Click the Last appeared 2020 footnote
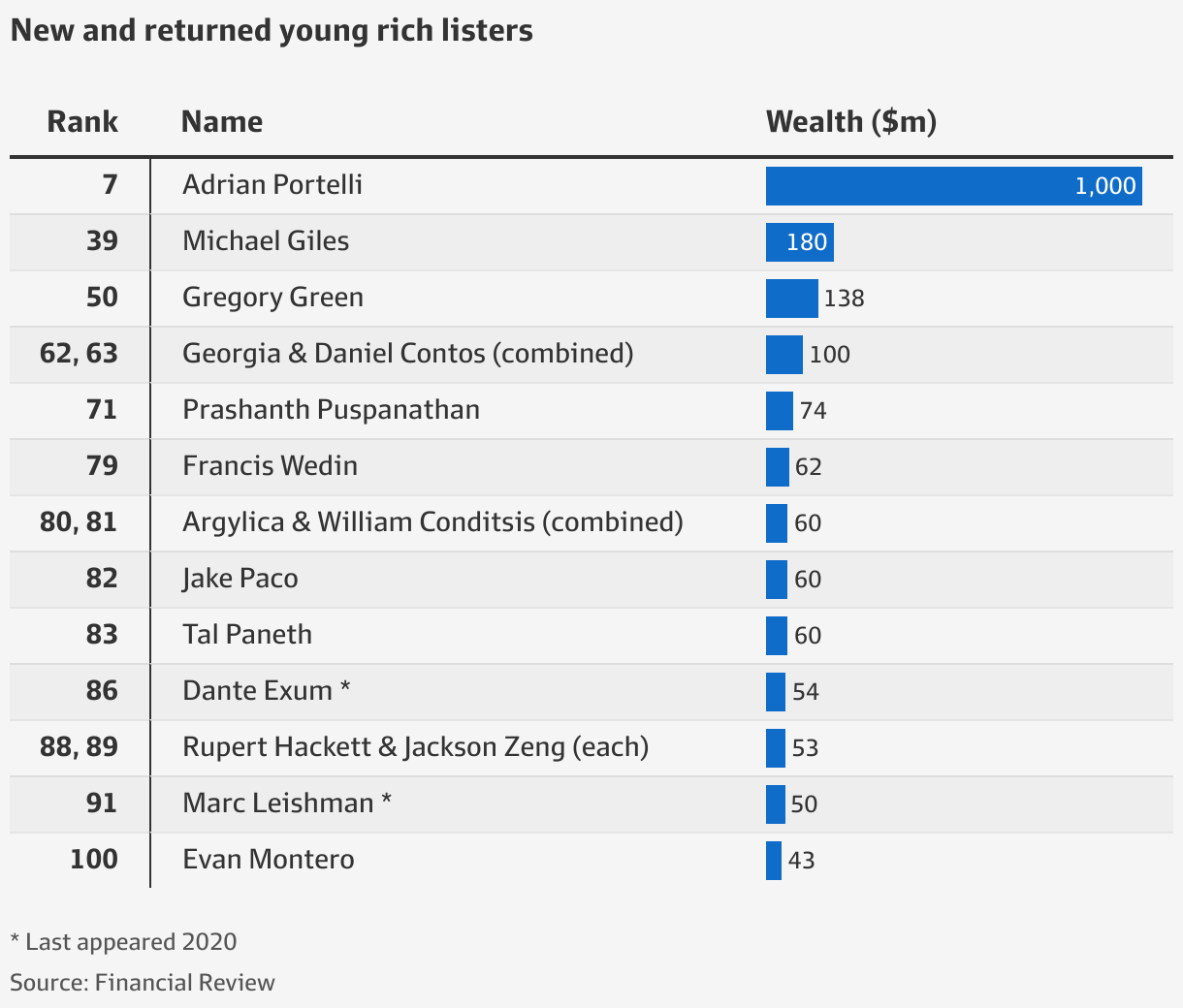Image resolution: width=1183 pixels, height=1008 pixels. tap(123, 942)
